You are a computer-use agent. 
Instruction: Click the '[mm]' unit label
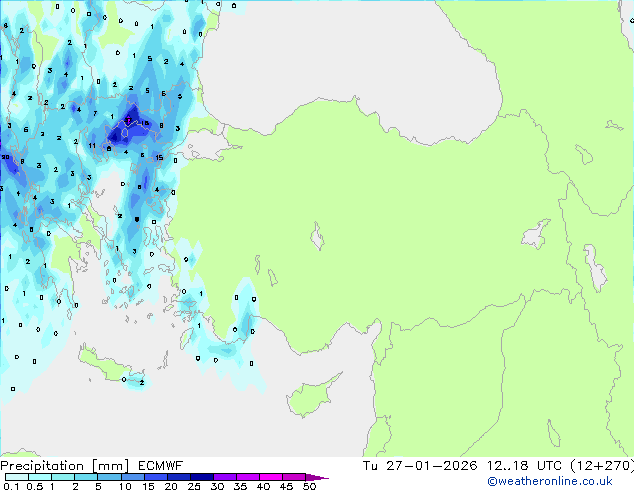(x=110, y=466)
